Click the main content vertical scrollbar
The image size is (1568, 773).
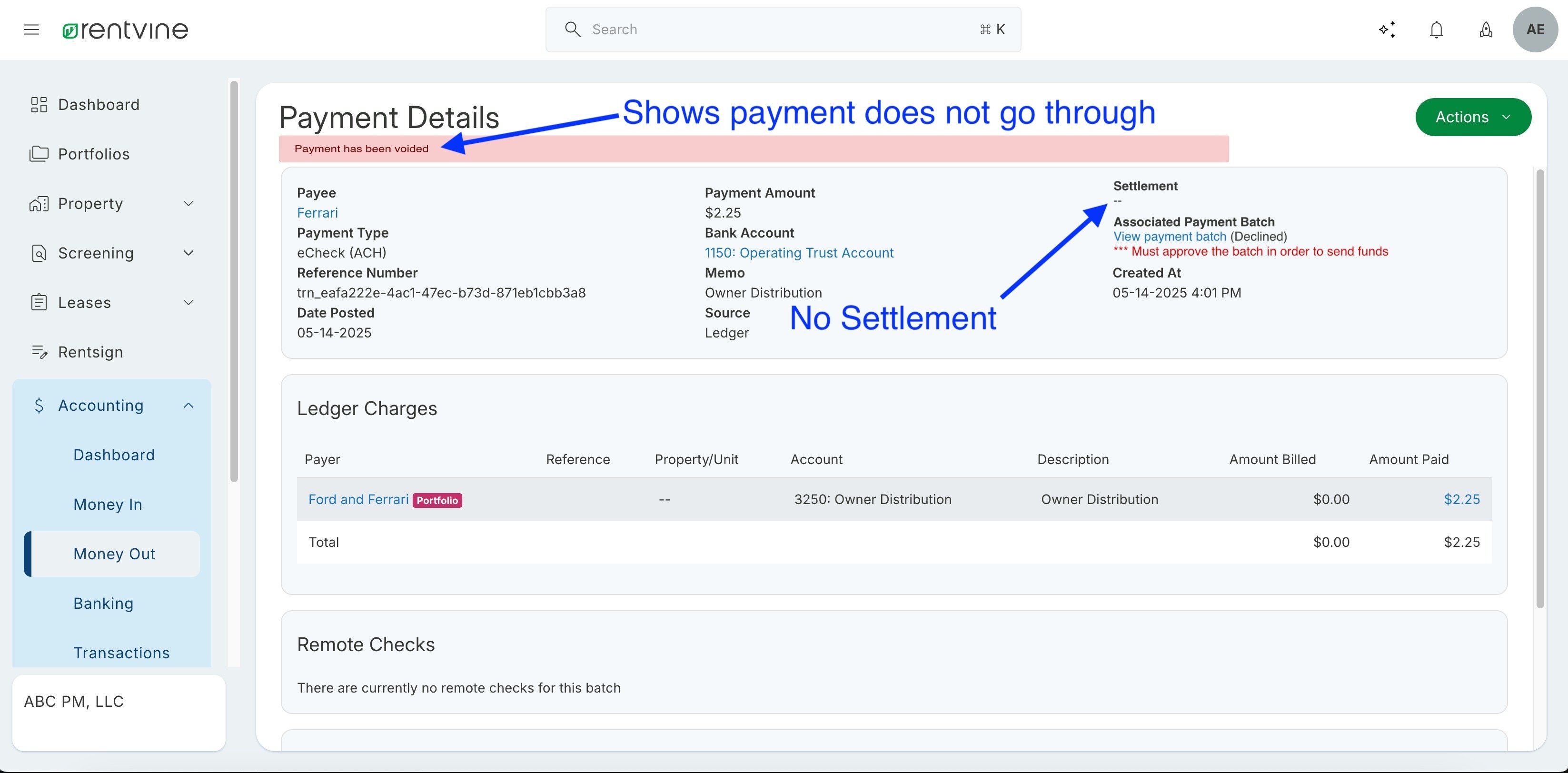1540,389
